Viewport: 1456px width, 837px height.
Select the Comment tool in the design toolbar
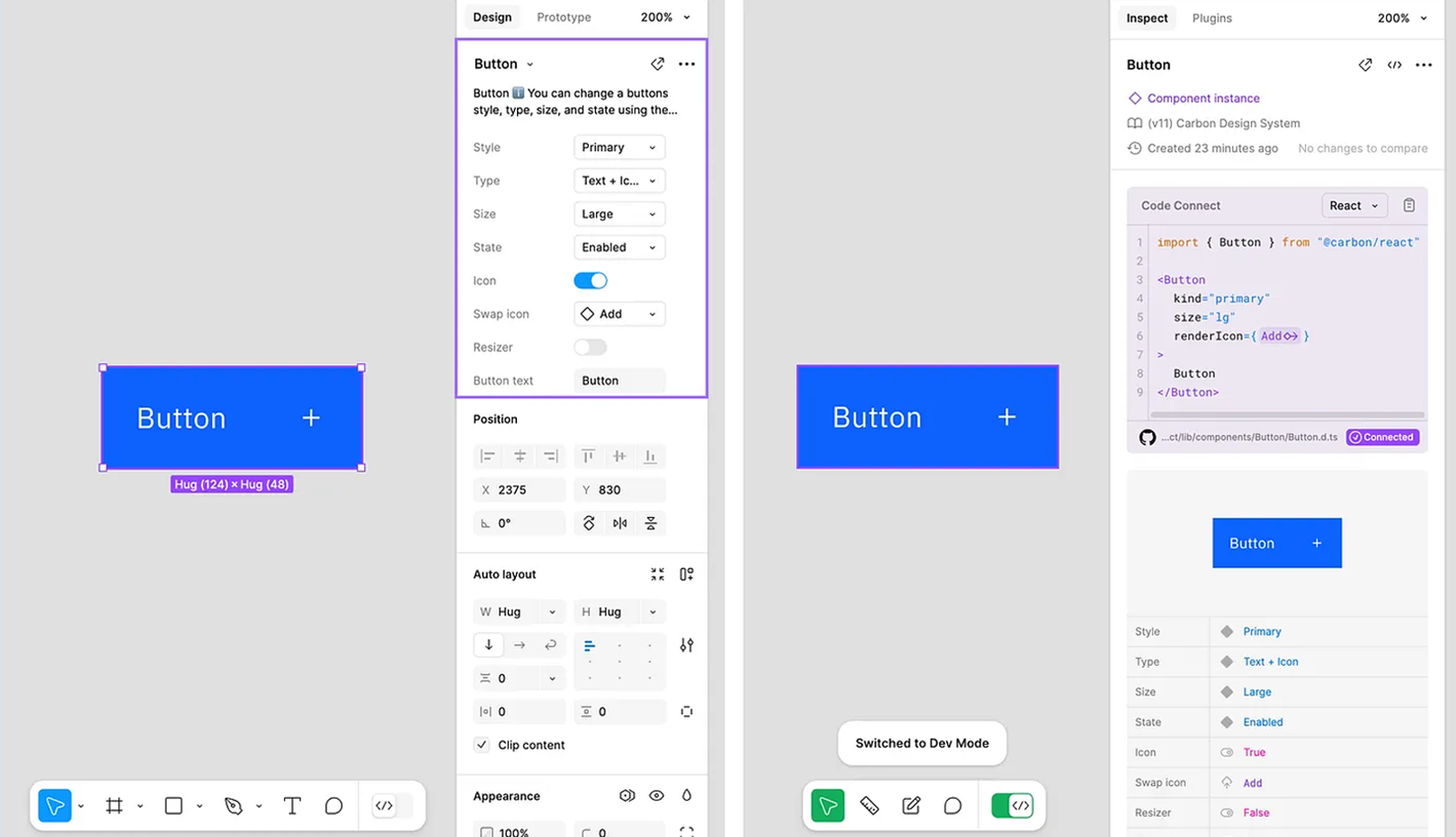[x=334, y=805]
